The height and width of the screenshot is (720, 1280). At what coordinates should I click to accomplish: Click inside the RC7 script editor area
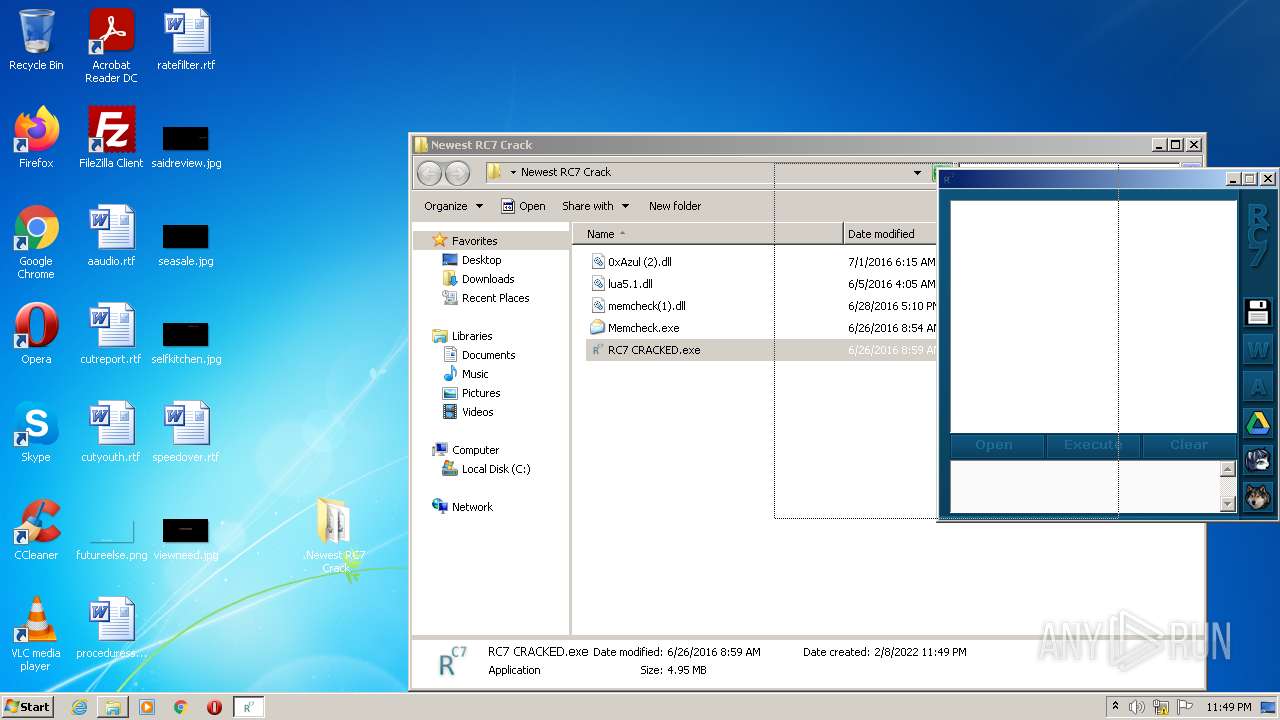(1093, 316)
